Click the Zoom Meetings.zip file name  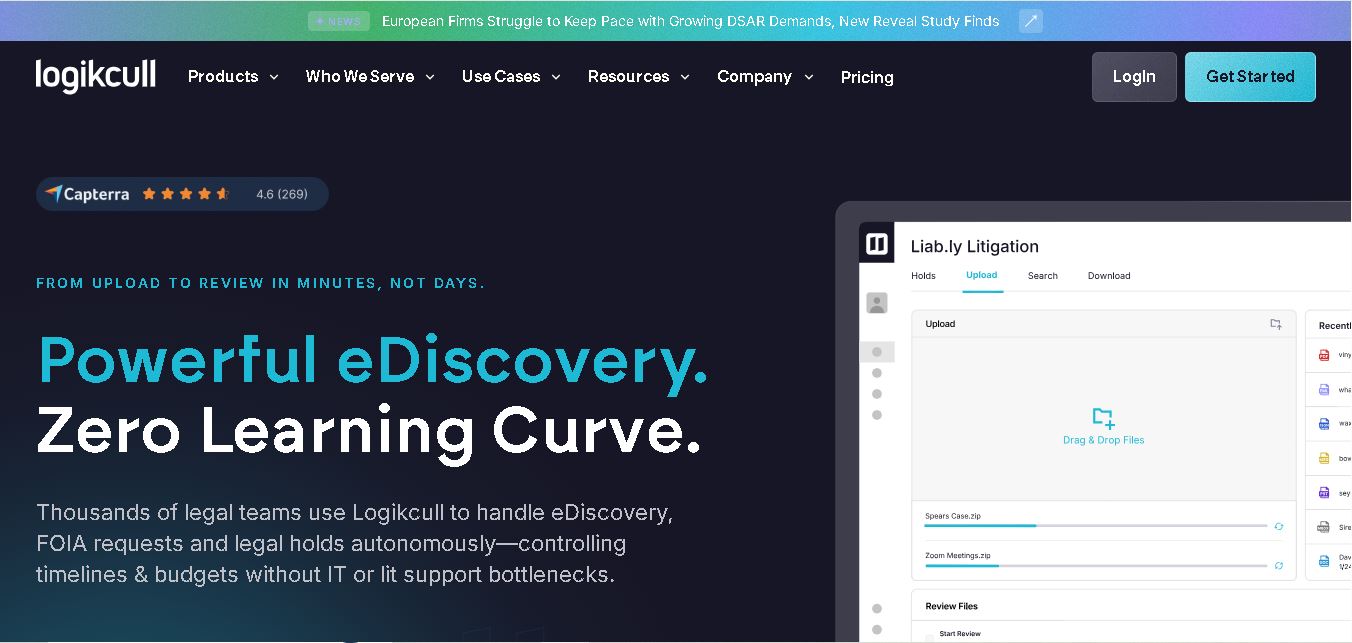coord(958,556)
